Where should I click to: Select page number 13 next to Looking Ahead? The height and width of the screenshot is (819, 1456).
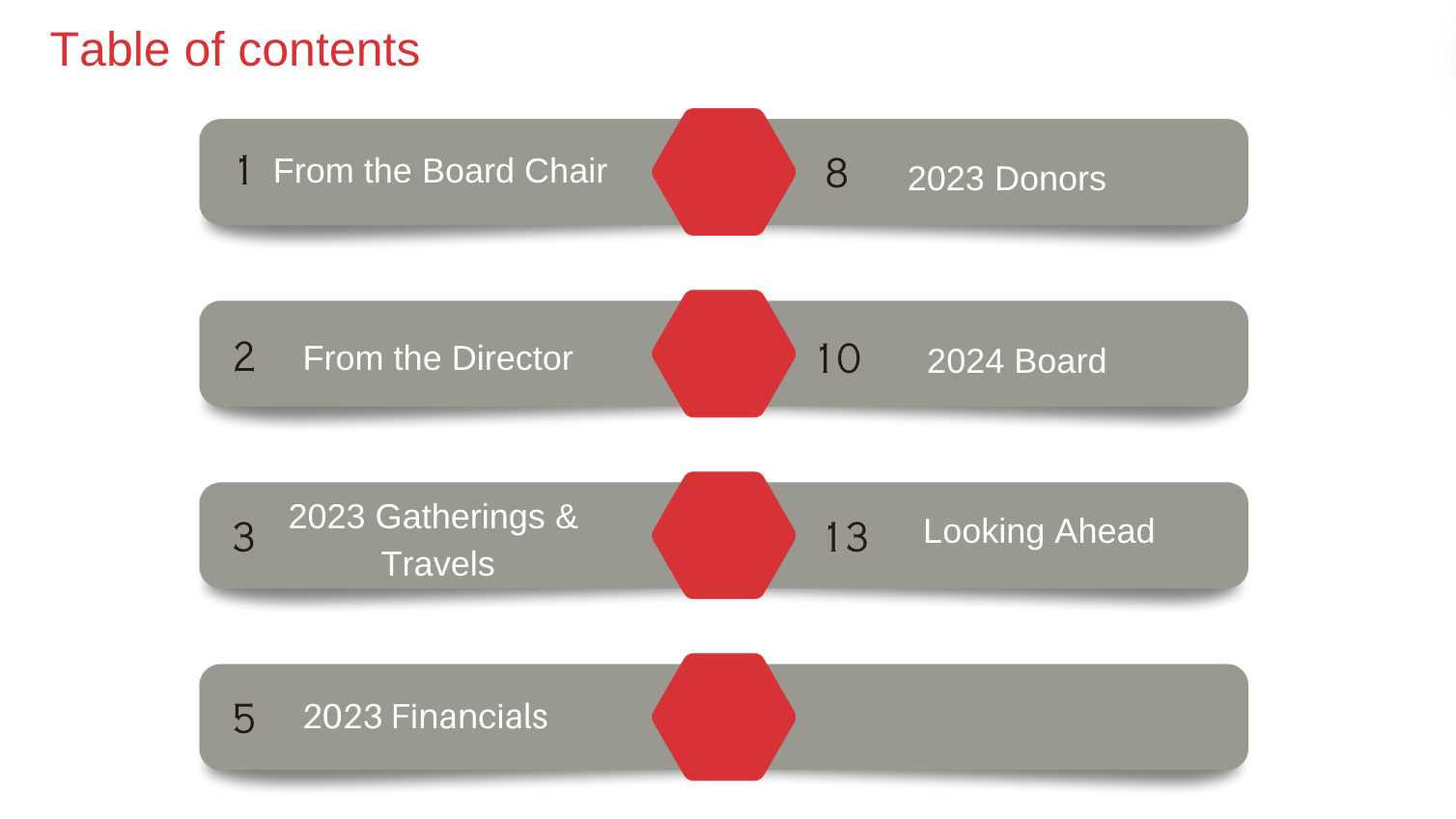pyautogui.click(x=846, y=538)
